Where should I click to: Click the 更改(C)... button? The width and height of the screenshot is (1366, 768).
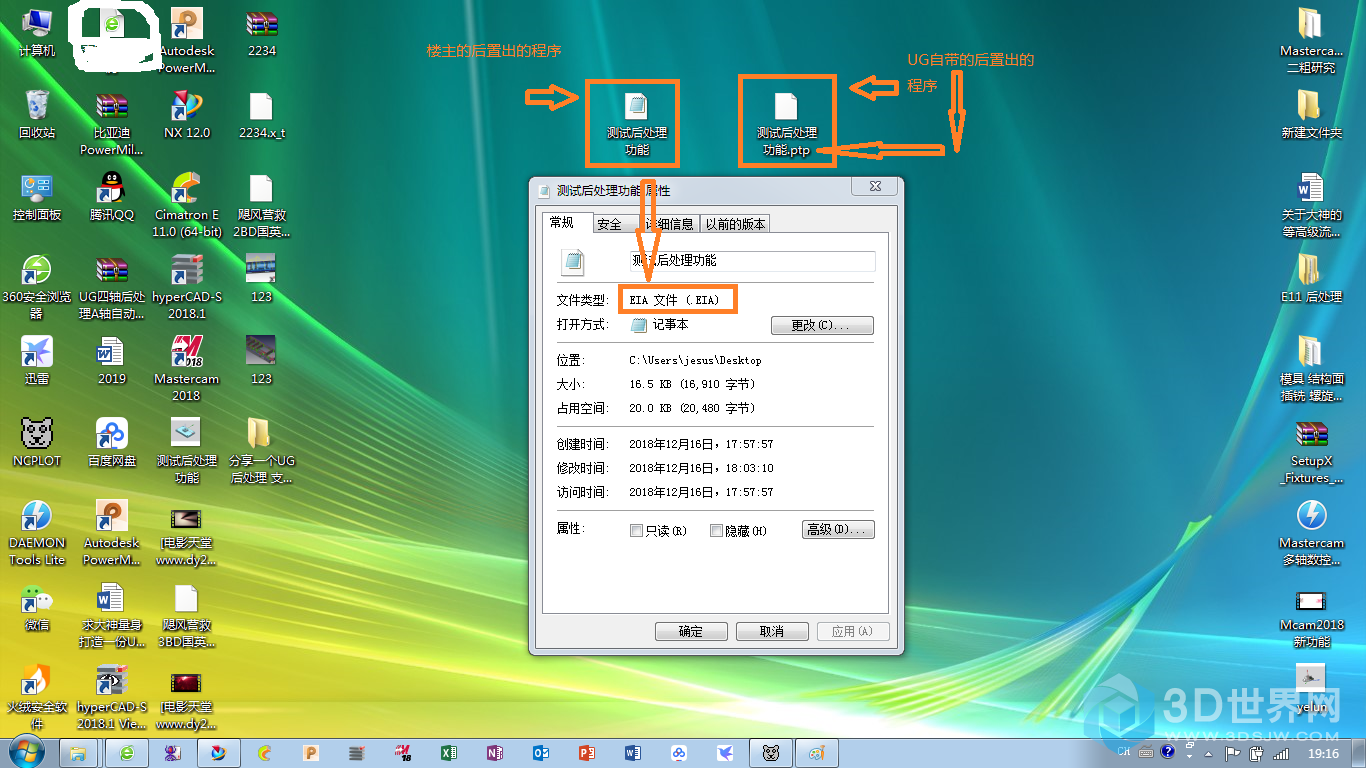822,326
